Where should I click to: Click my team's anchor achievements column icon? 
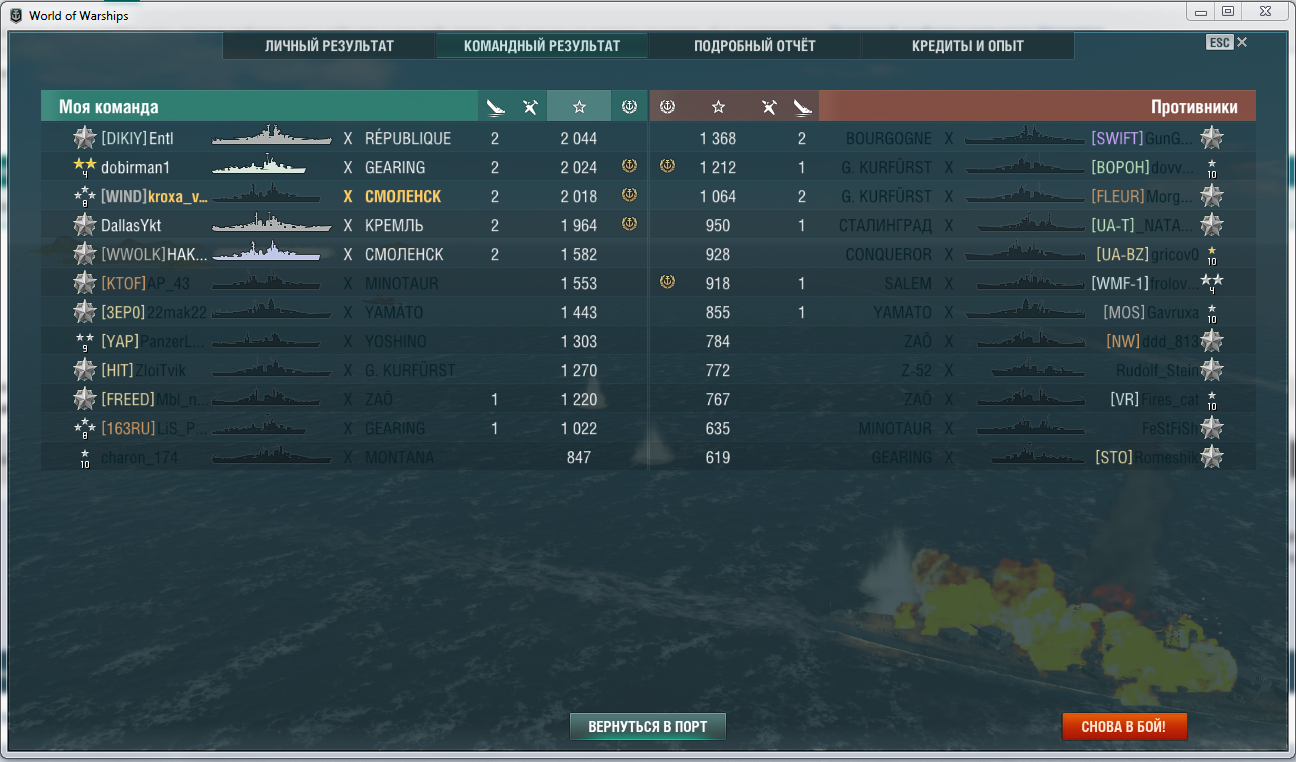click(629, 107)
